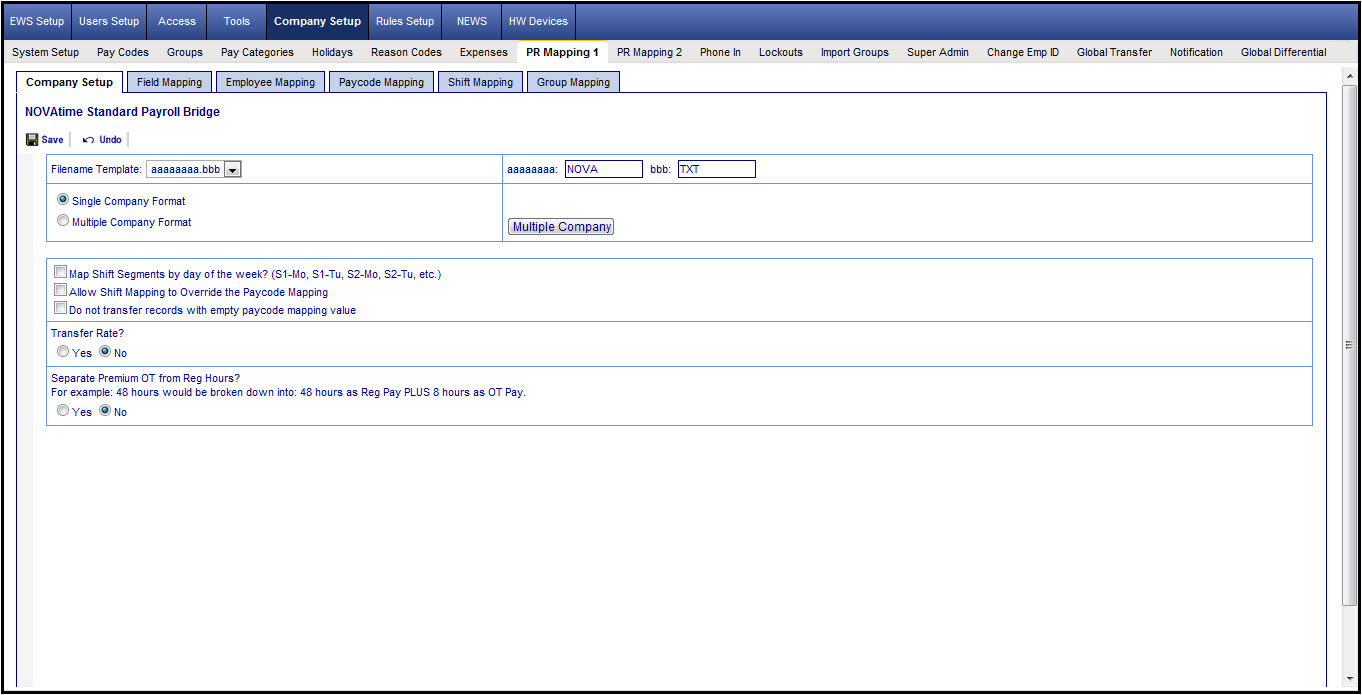Screen dimensions: 1362x695
Task: Open the Pay Categories tab
Action: [257, 52]
